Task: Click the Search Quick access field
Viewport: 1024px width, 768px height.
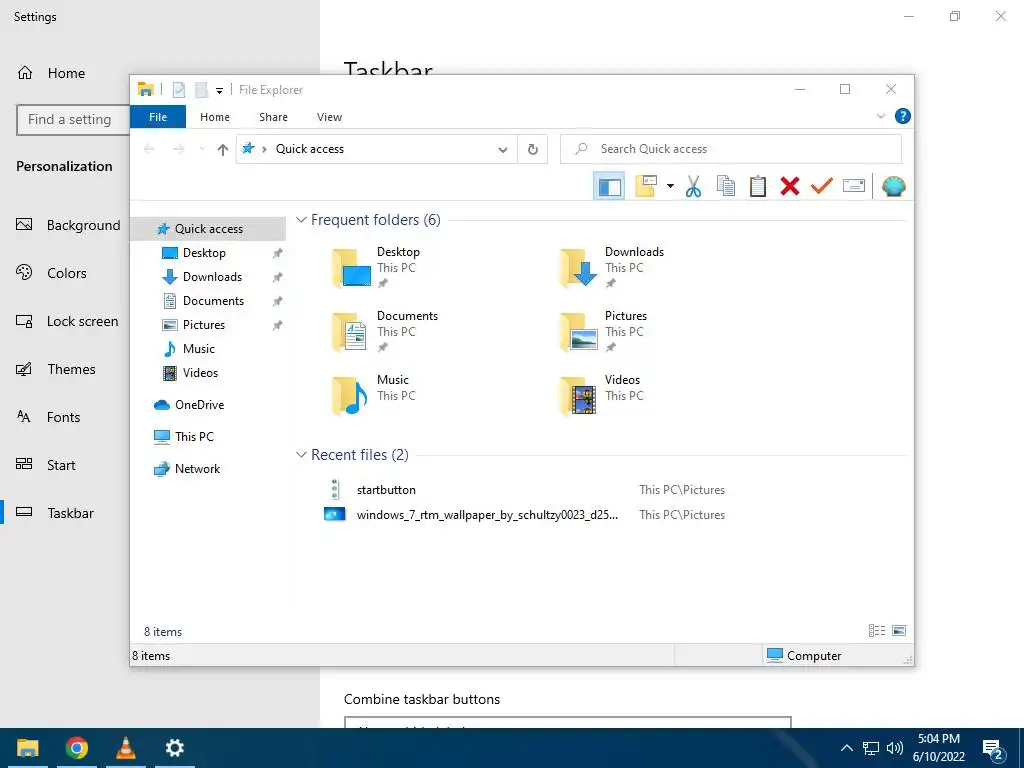Action: pos(731,149)
